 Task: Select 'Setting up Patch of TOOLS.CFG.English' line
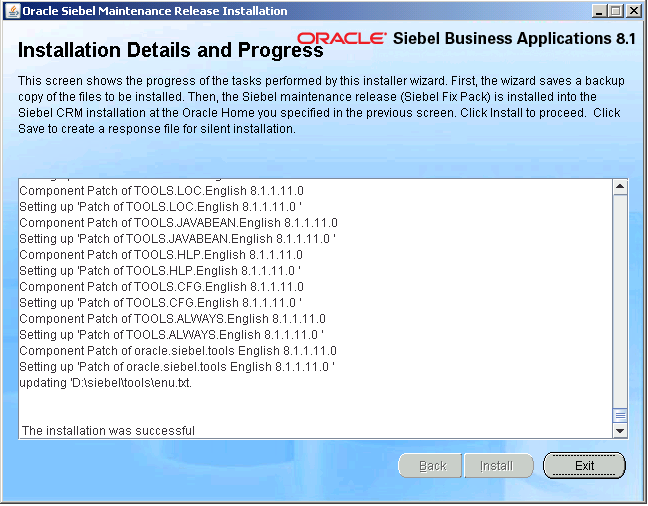(160, 303)
